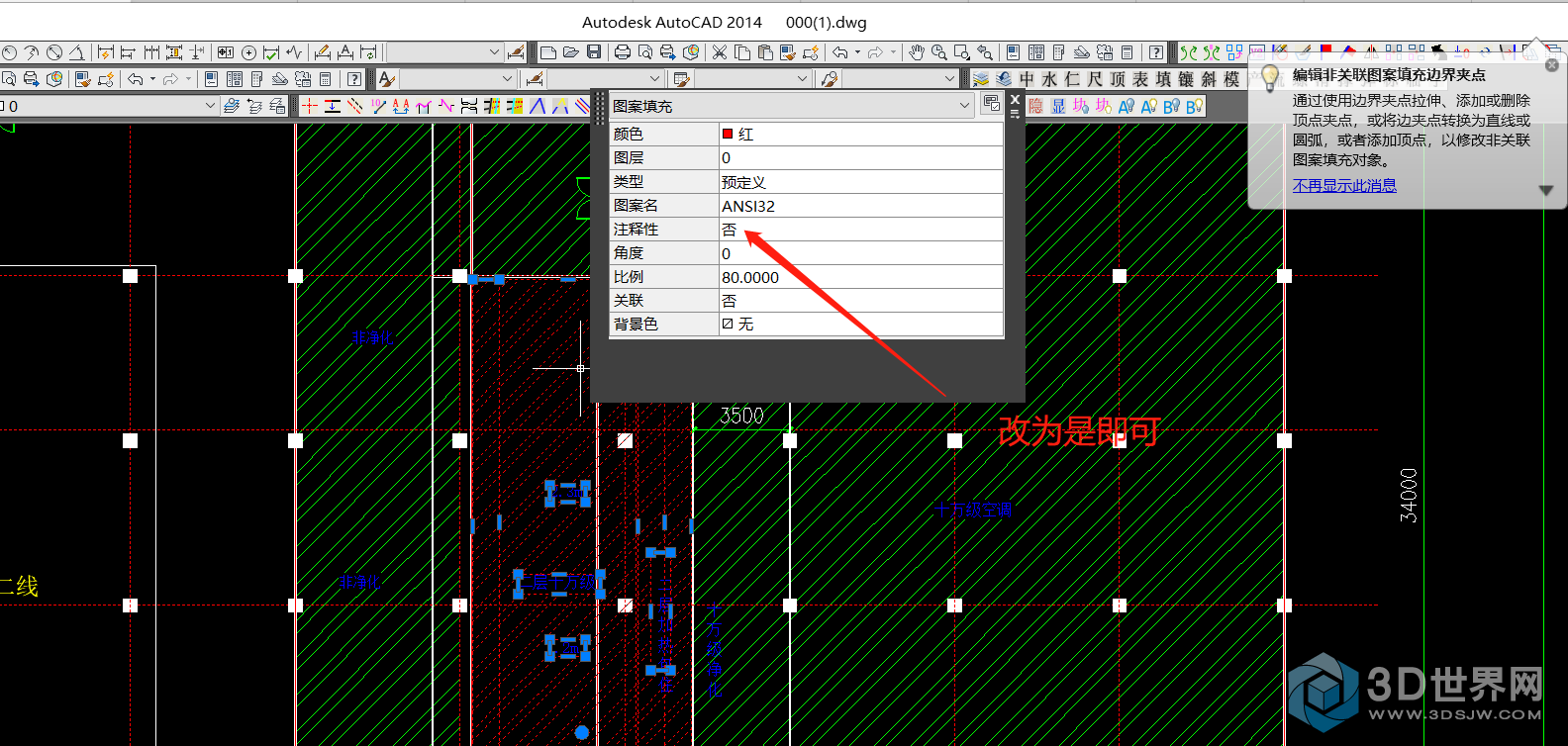Insert a geometric Tolerance frame from the dimension toolbar

tap(225, 52)
